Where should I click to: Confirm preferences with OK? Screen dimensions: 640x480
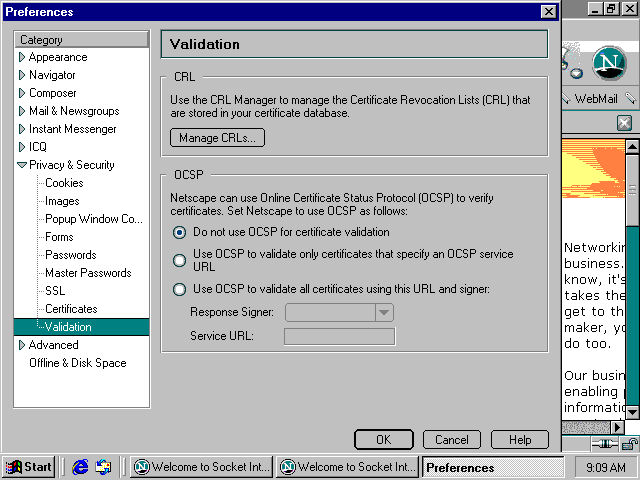(x=384, y=440)
